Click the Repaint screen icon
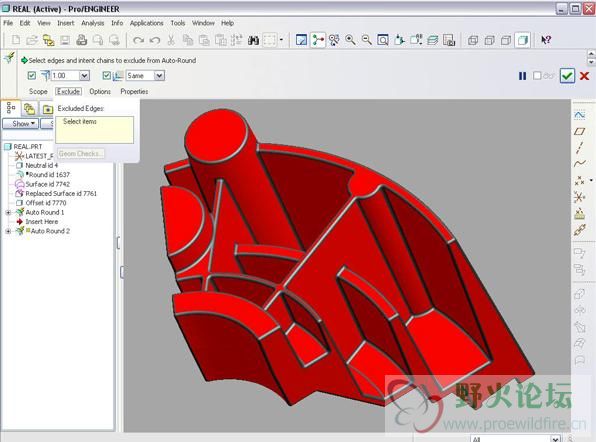Image resolution: width=596 pixels, height=442 pixels. [x=301, y=40]
